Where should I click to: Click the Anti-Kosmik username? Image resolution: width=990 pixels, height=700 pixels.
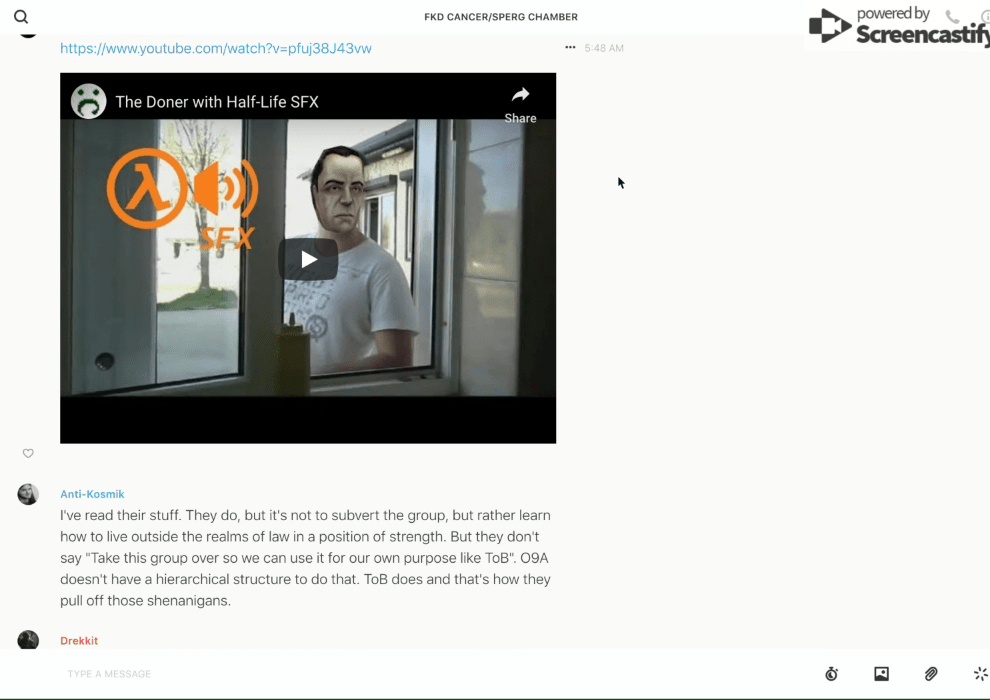point(92,494)
